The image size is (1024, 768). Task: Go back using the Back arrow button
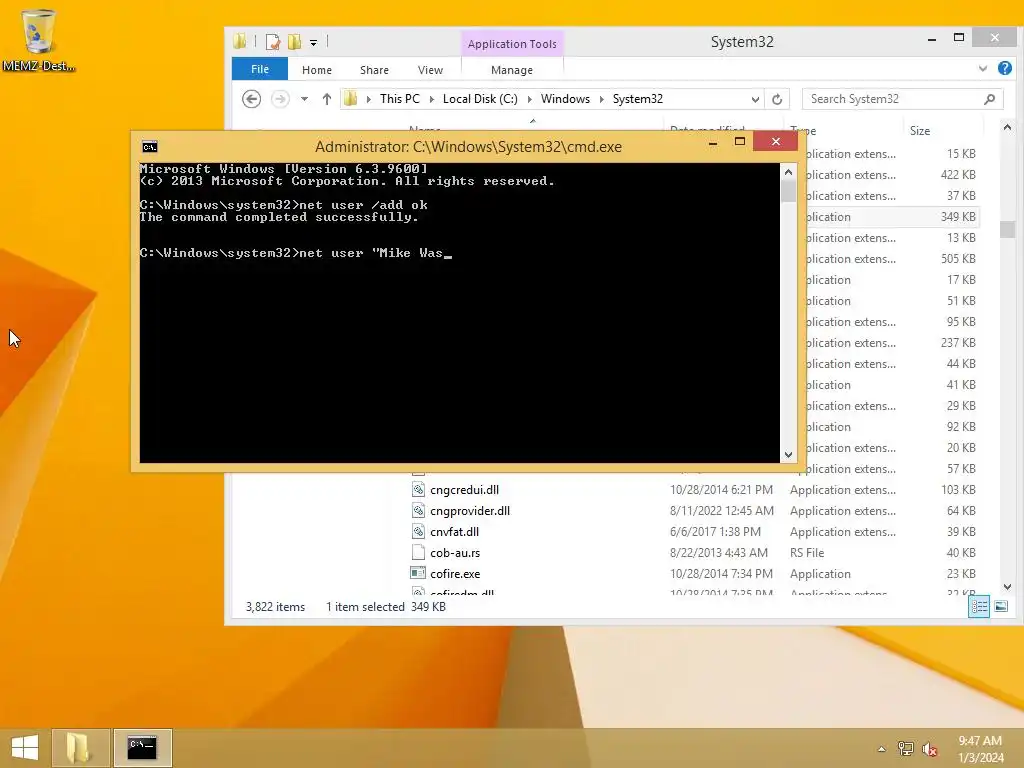coord(251,99)
